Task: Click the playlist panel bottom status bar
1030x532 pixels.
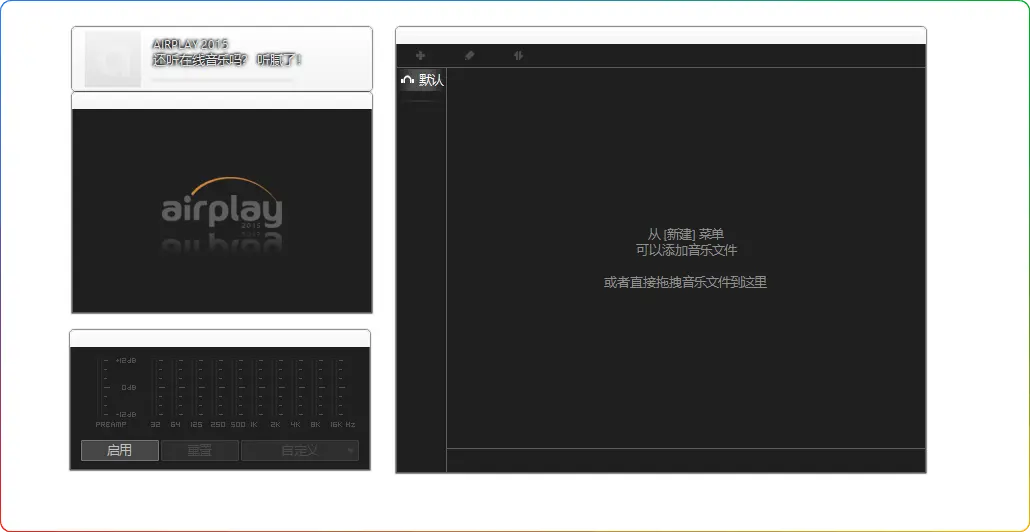Action: (x=685, y=460)
